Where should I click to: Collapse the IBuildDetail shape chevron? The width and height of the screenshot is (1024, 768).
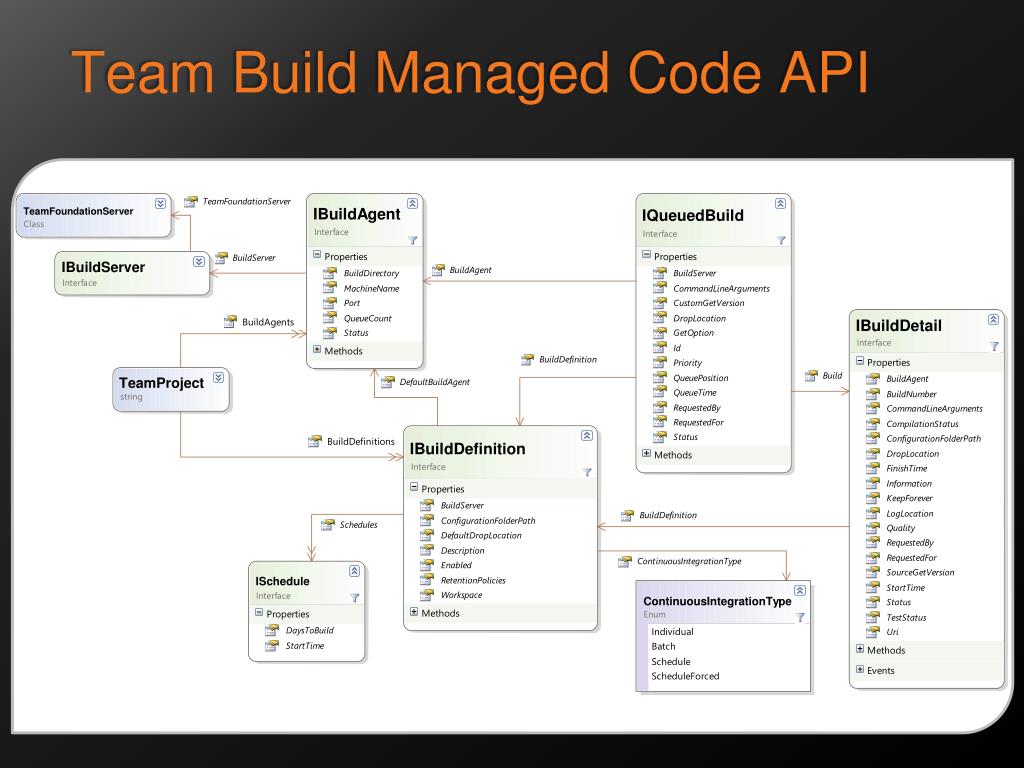[x=993, y=319]
